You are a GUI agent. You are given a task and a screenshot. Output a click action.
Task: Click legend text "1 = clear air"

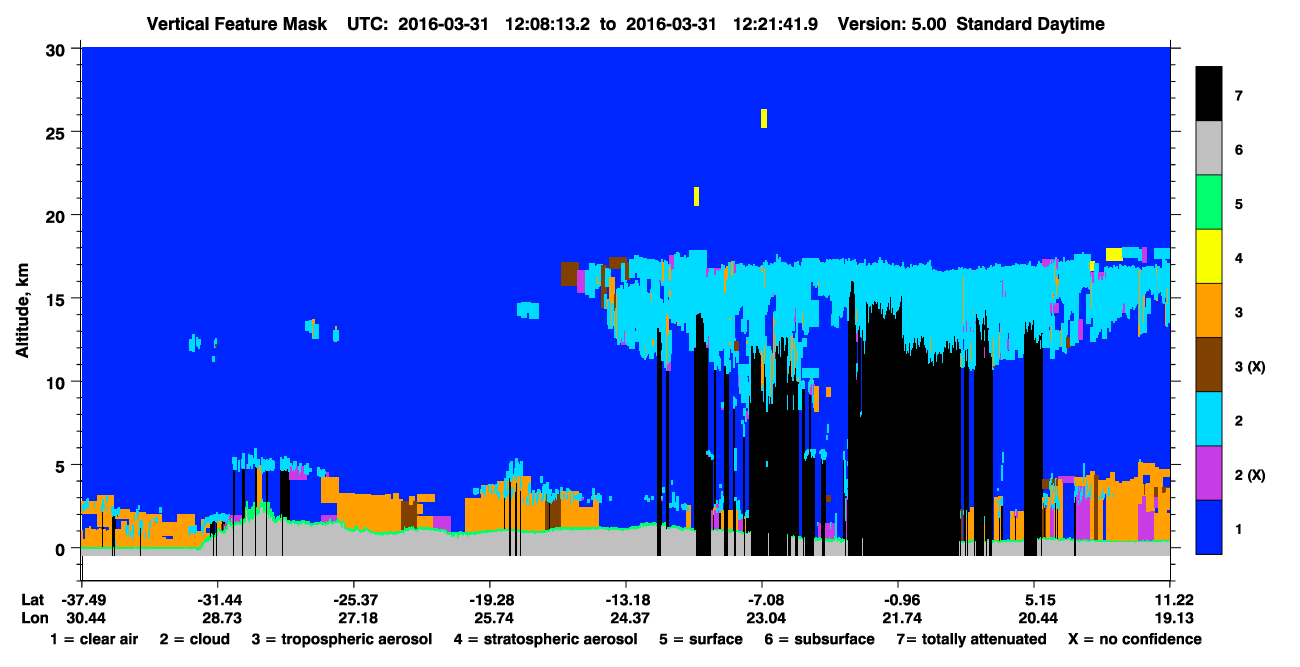coord(94,639)
